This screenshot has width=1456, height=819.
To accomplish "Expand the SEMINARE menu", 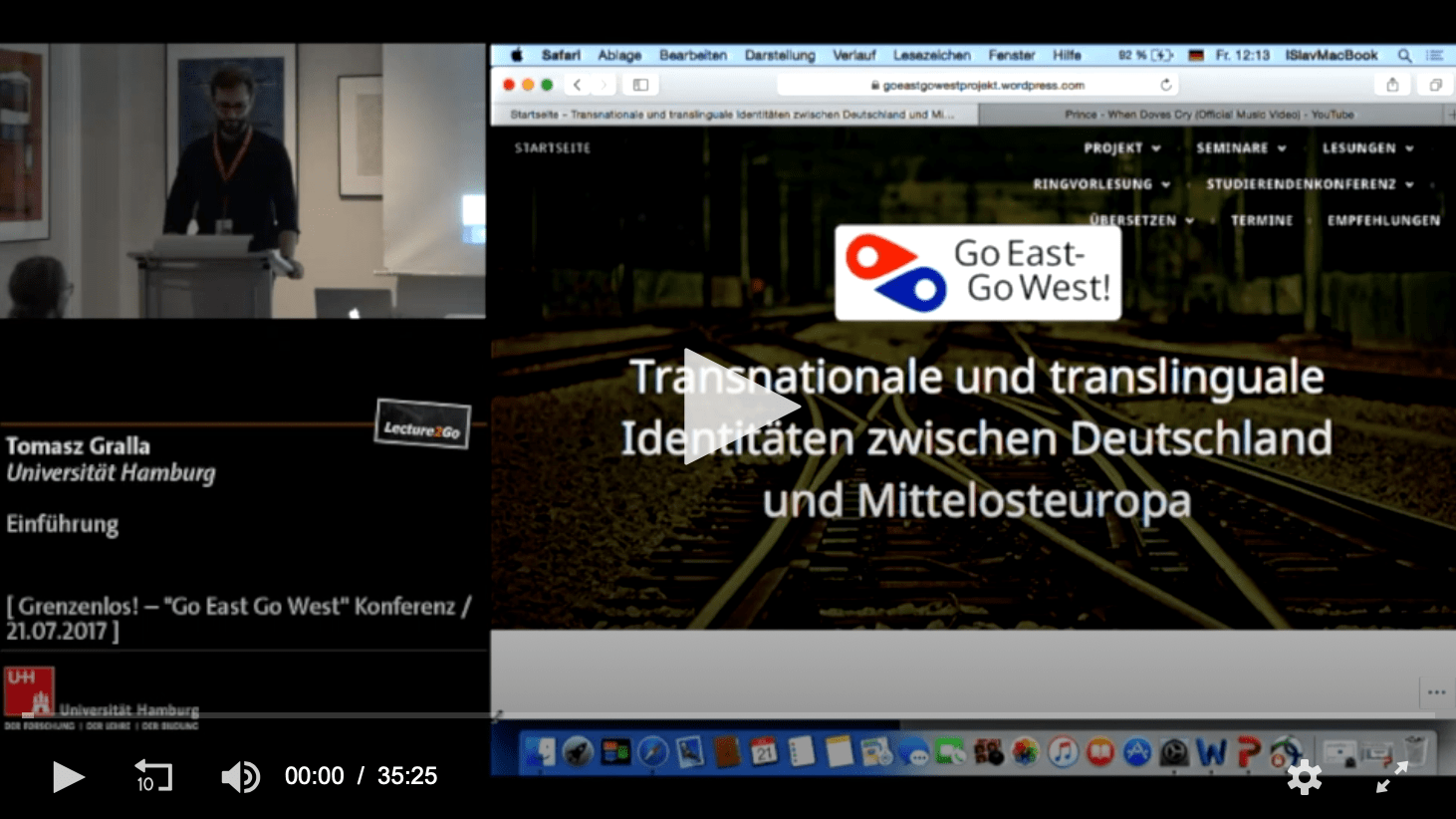I will tap(1241, 147).
